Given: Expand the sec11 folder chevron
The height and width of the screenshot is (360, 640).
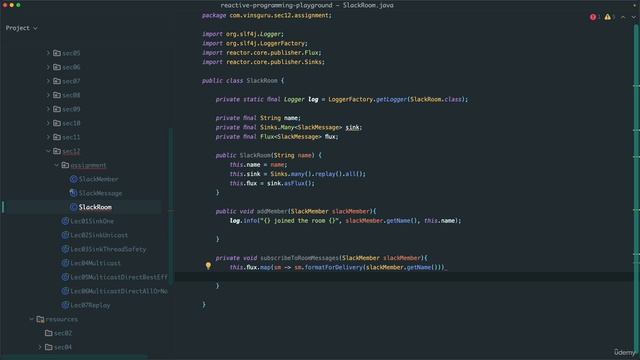Looking at the screenshot, I should (x=48, y=137).
